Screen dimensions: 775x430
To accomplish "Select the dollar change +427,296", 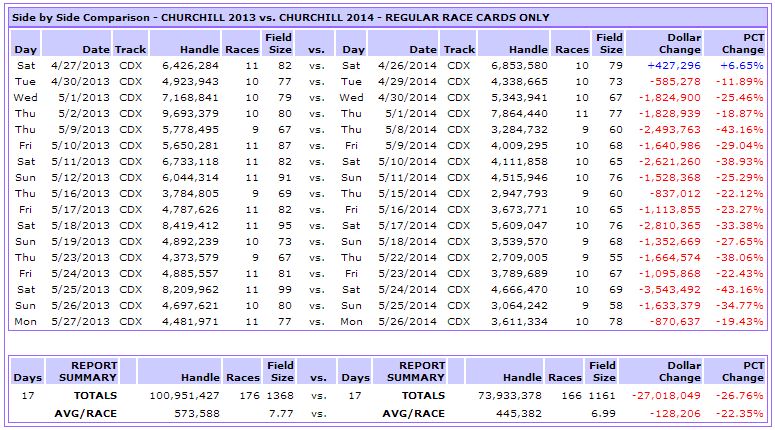I will pos(674,66).
